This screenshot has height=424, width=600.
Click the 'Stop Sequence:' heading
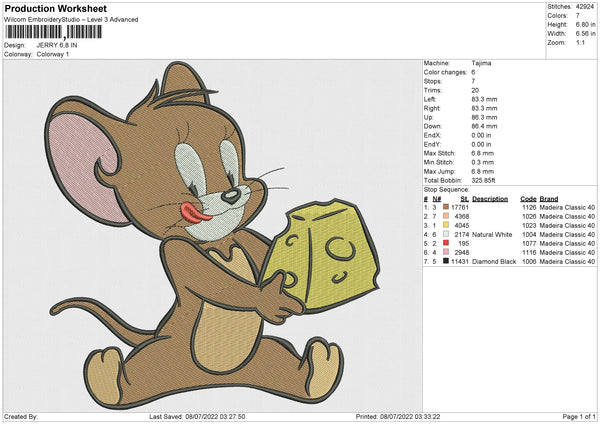click(446, 189)
